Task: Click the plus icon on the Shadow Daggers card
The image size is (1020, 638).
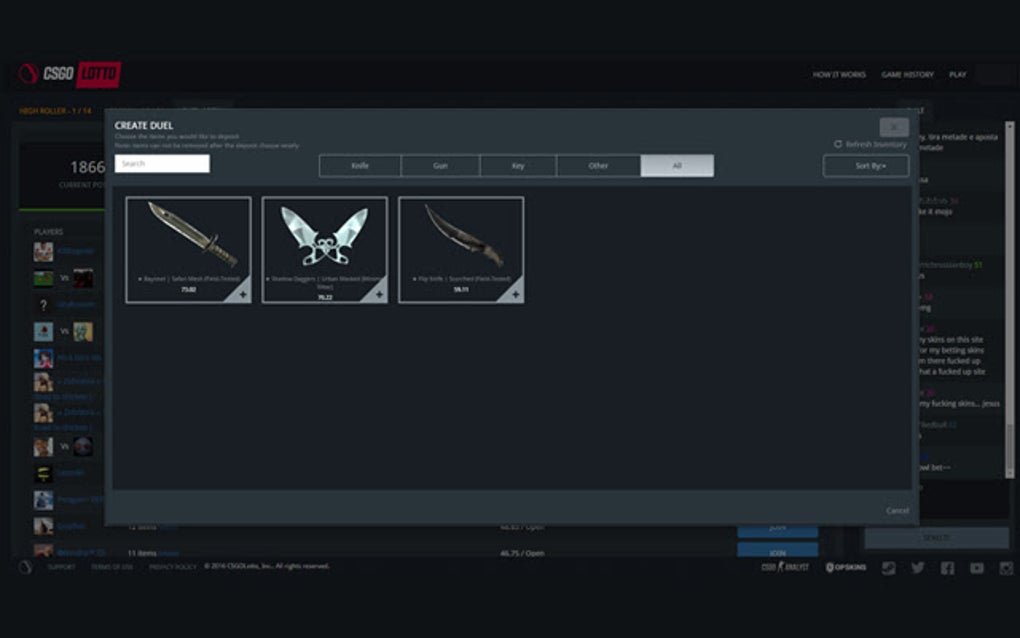Action: click(379, 295)
